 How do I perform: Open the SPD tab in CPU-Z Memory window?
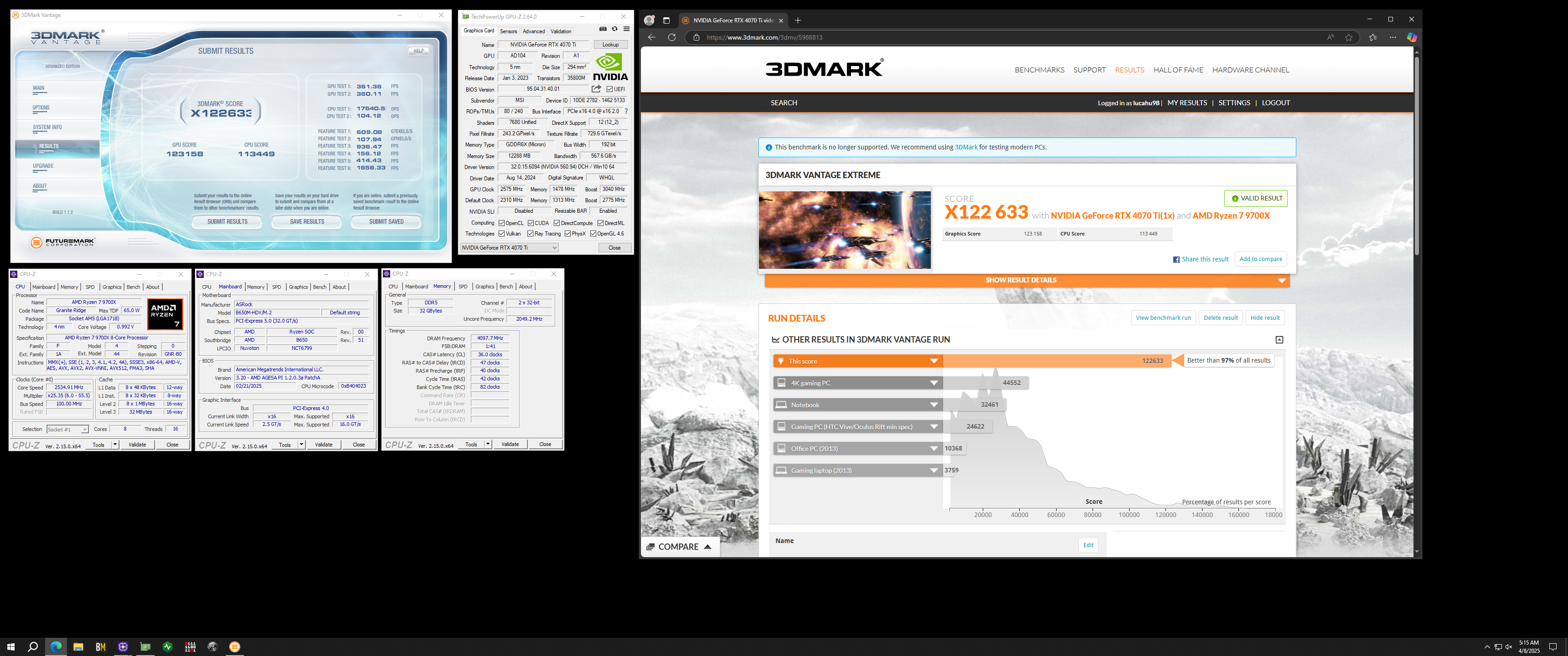click(x=463, y=287)
